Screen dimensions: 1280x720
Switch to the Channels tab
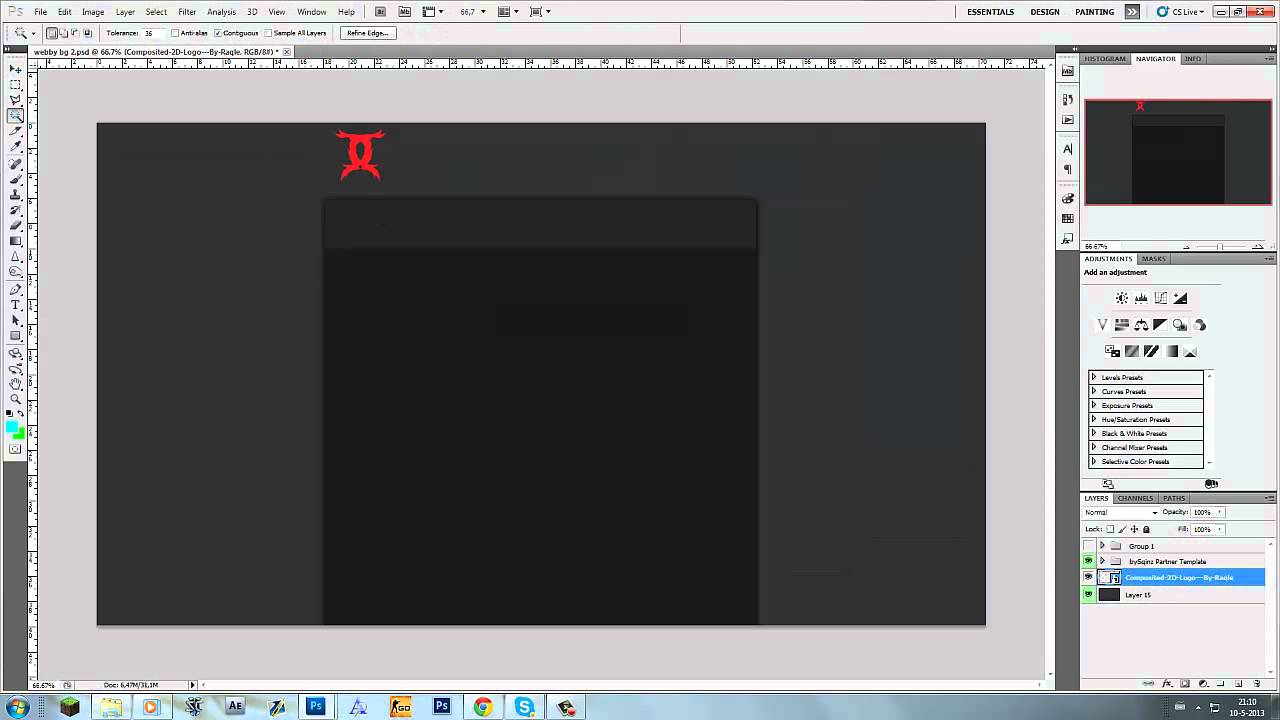1135,498
